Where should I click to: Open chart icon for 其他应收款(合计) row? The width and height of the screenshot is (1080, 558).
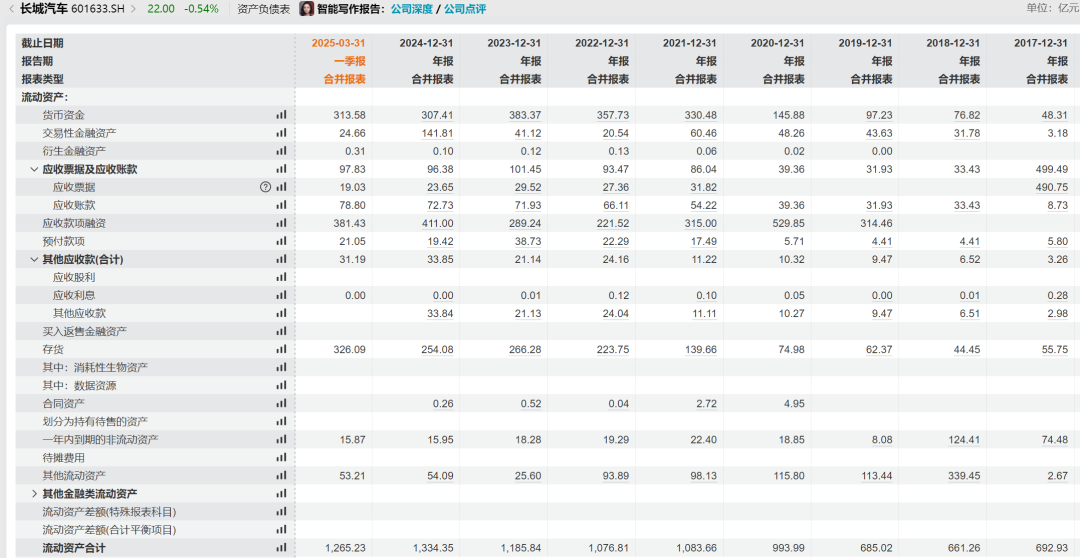click(281, 259)
